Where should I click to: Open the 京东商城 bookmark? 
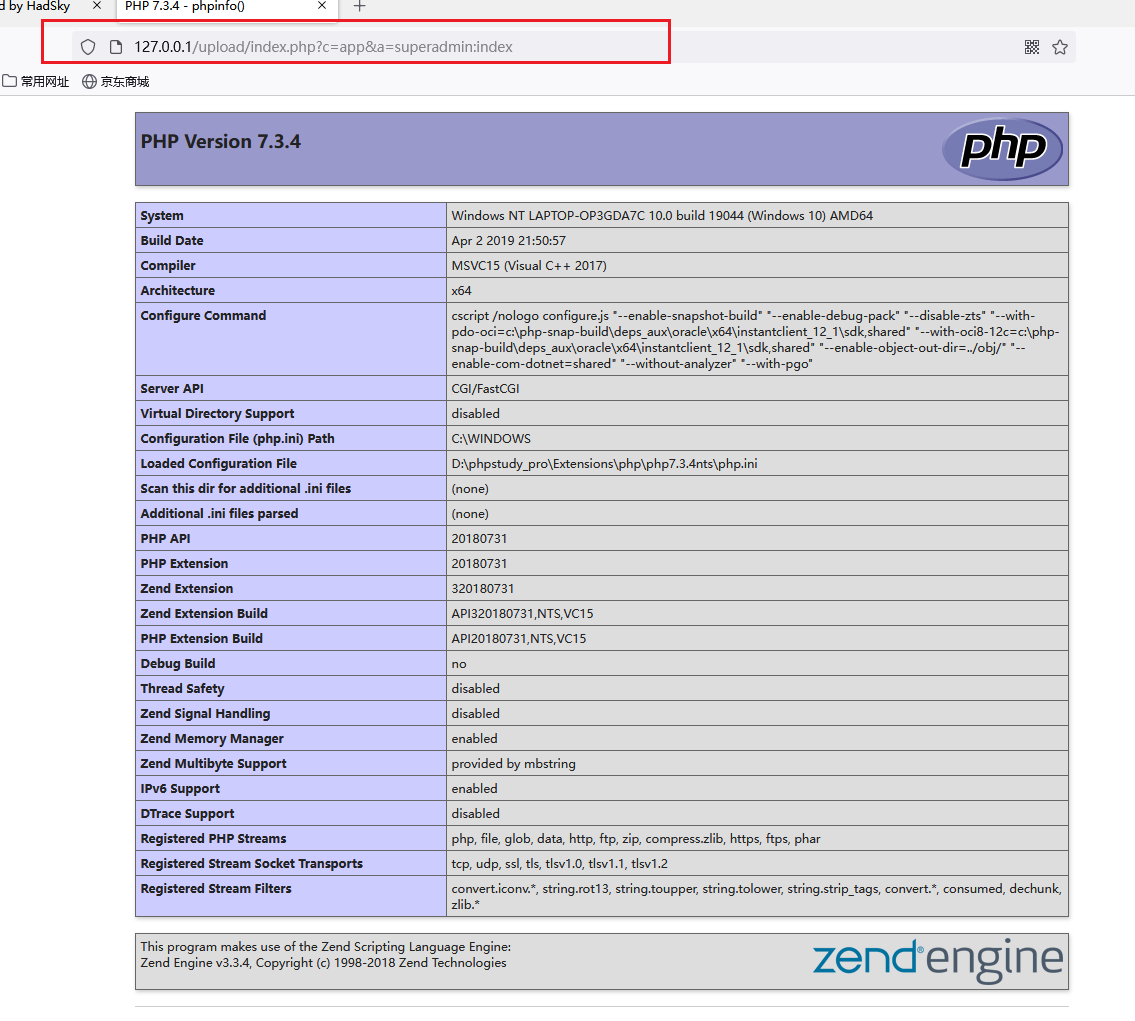(116, 82)
